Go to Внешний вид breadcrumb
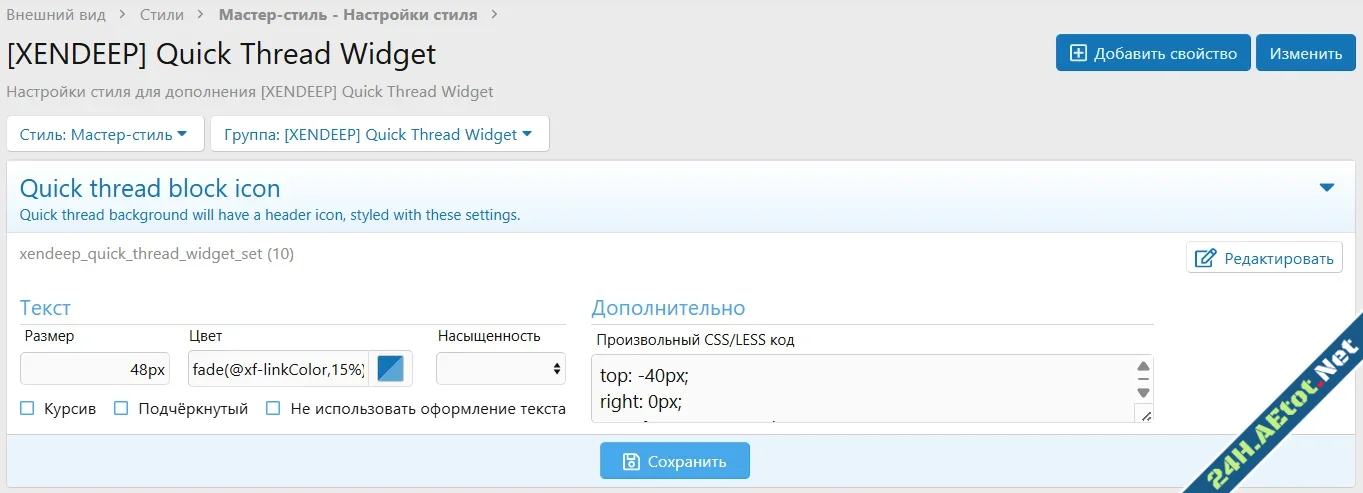Viewport: 1363px width, 493px height. (56, 15)
